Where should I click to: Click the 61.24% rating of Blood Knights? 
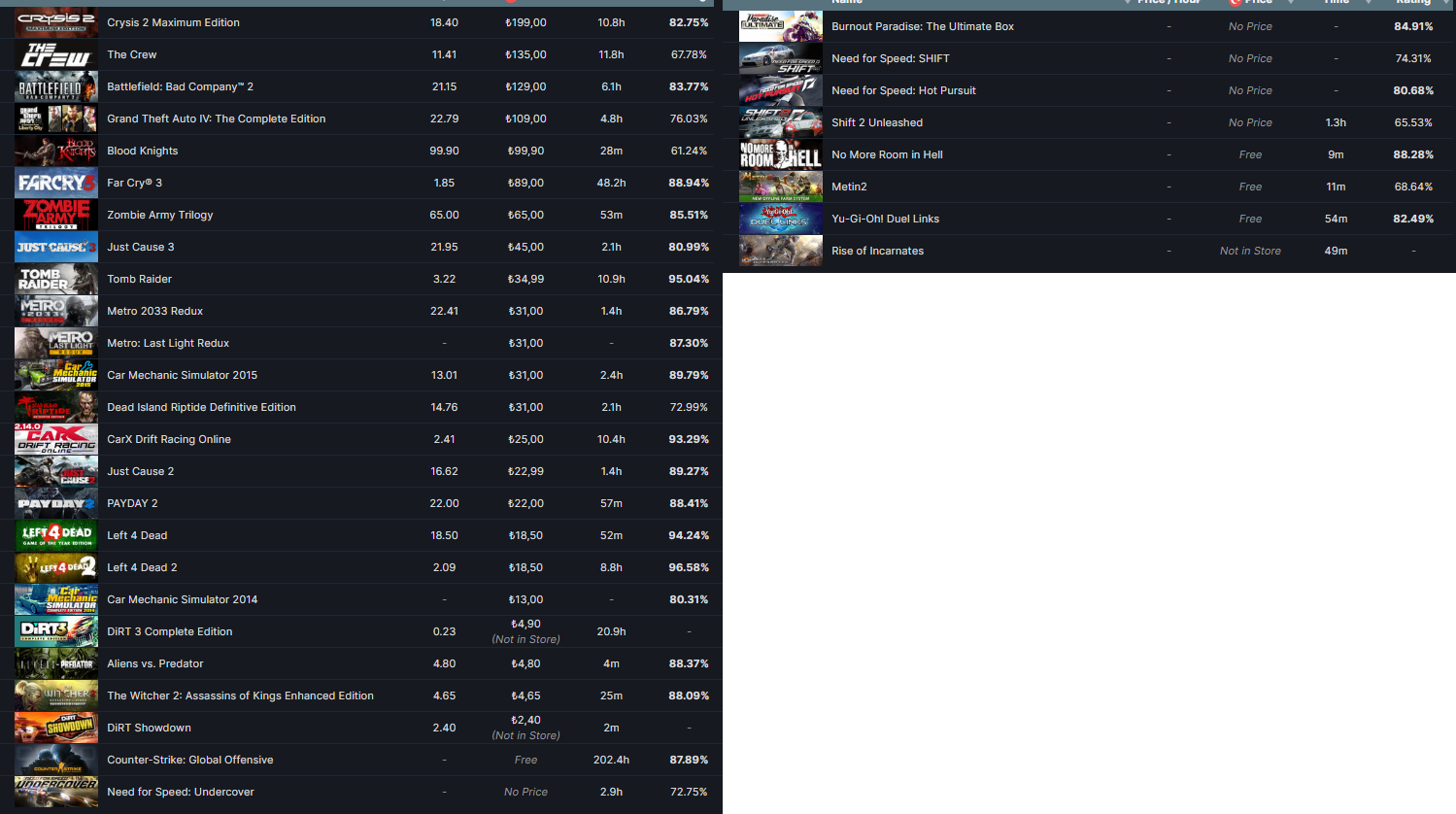click(x=689, y=151)
